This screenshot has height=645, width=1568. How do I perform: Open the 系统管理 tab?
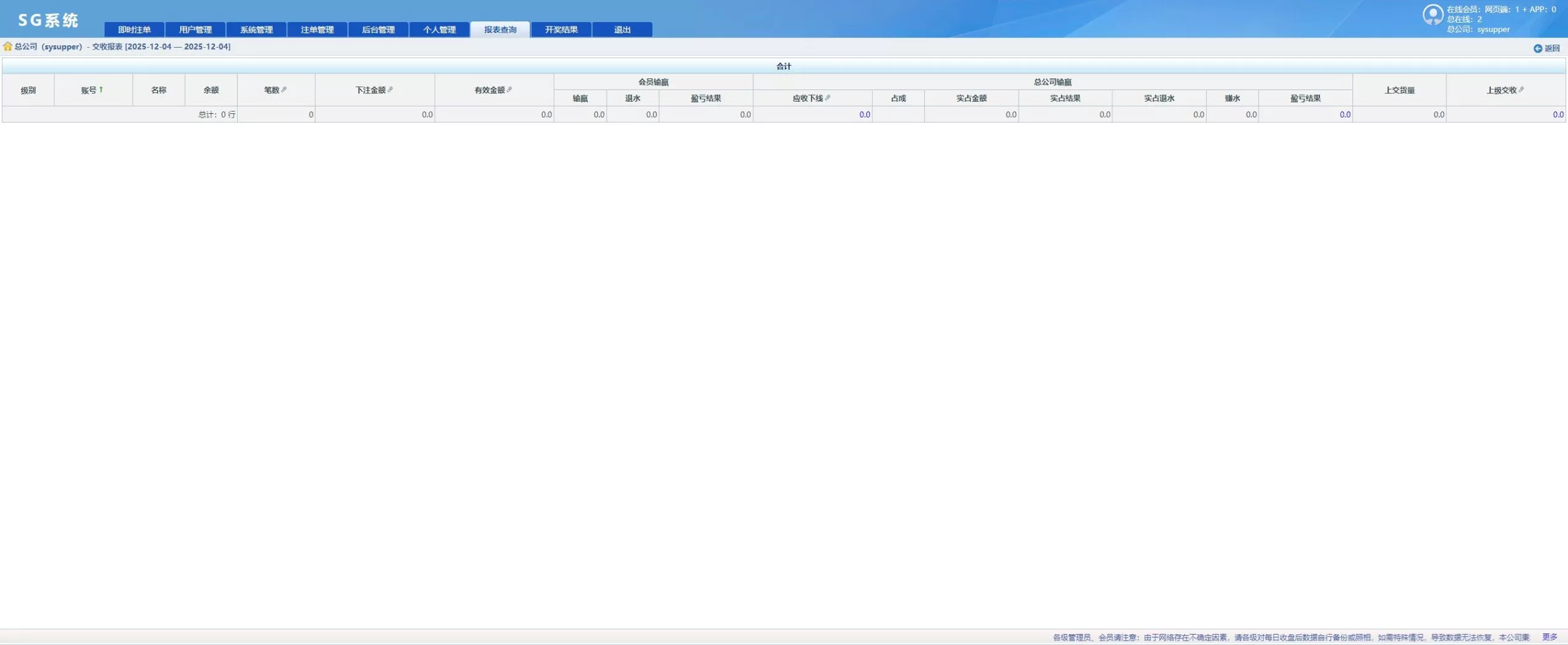[x=256, y=29]
